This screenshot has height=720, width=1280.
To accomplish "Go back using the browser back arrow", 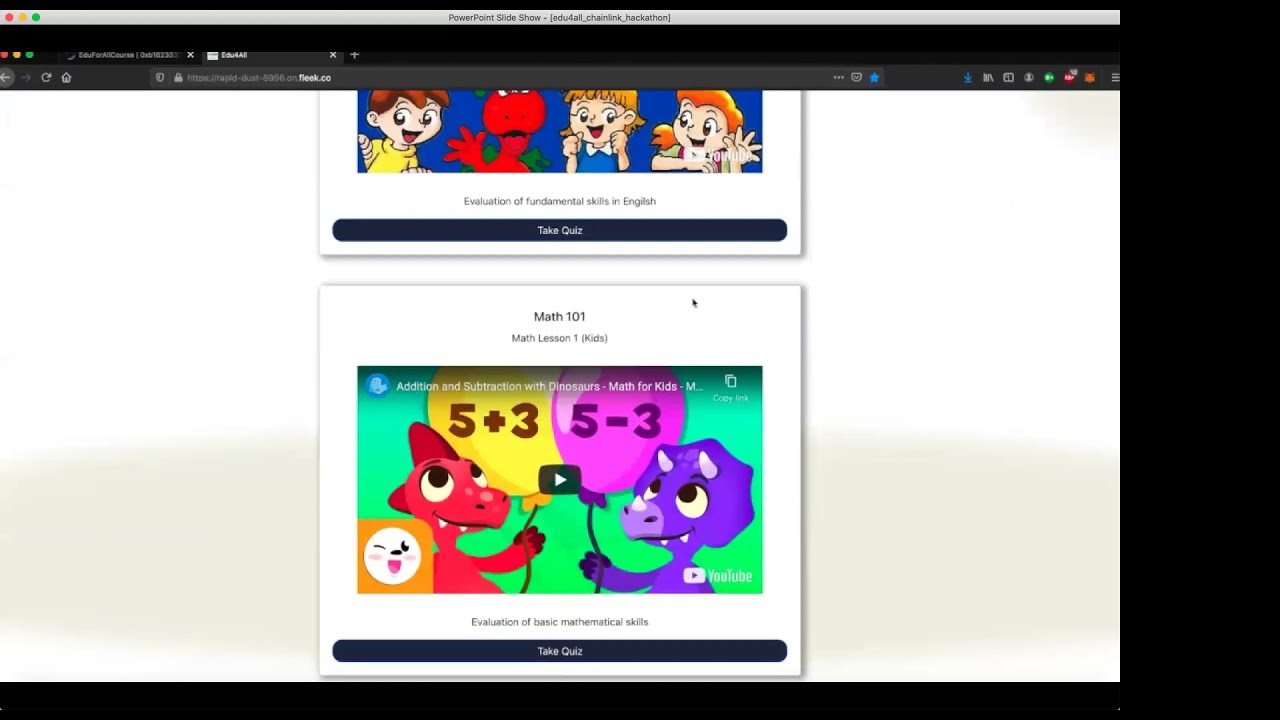I will pos(6,77).
